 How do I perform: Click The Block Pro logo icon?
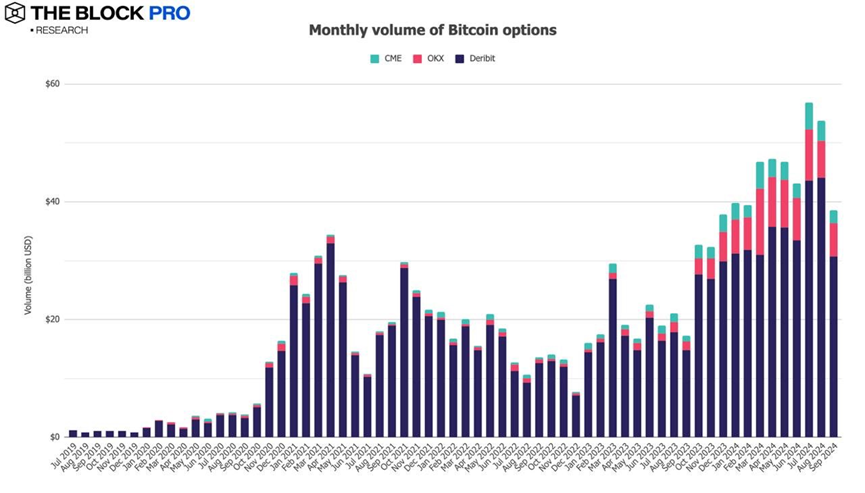15,14
